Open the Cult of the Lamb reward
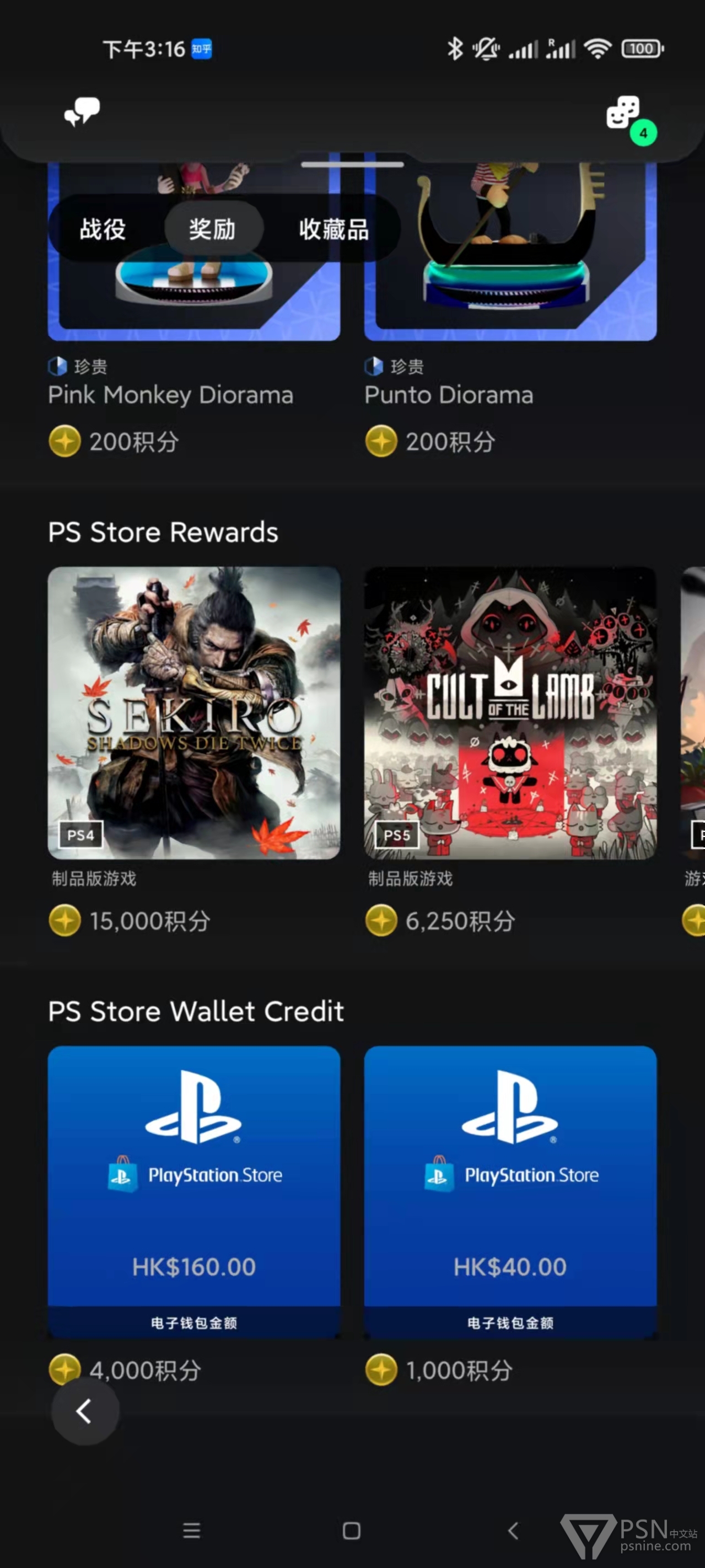 click(510, 713)
